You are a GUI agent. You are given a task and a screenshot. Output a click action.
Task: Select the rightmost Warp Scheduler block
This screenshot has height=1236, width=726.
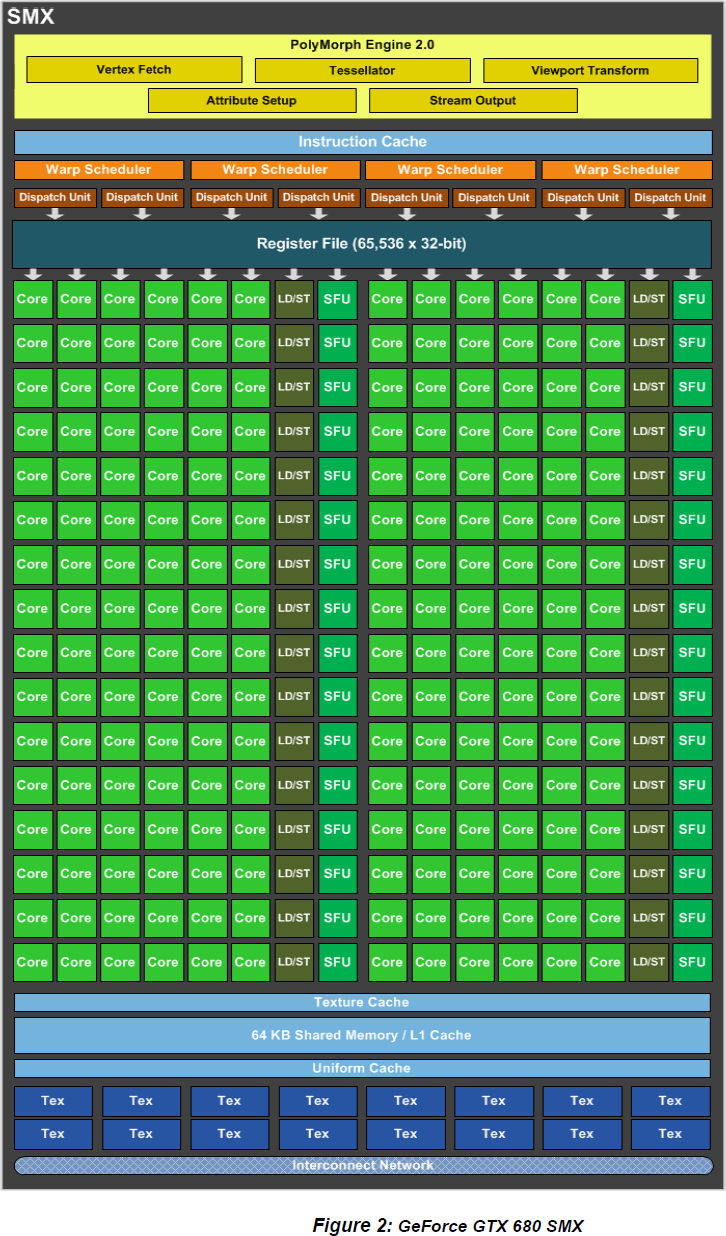pos(627,170)
